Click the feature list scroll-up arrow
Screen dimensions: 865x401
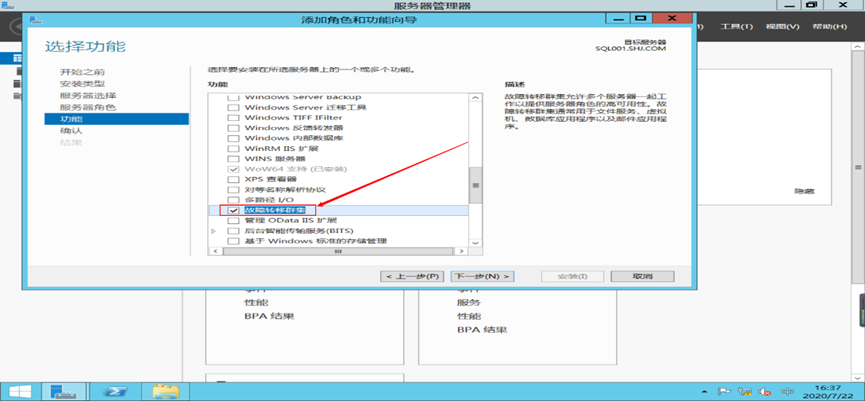[x=475, y=98]
